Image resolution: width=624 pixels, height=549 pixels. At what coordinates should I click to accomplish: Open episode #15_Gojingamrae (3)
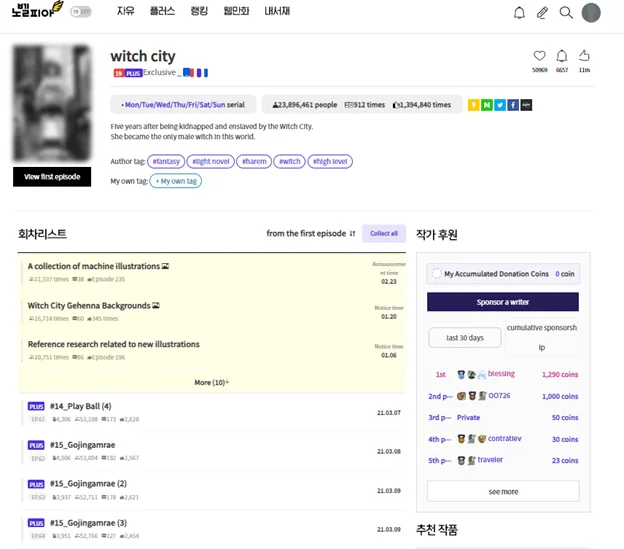click(88, 523)
